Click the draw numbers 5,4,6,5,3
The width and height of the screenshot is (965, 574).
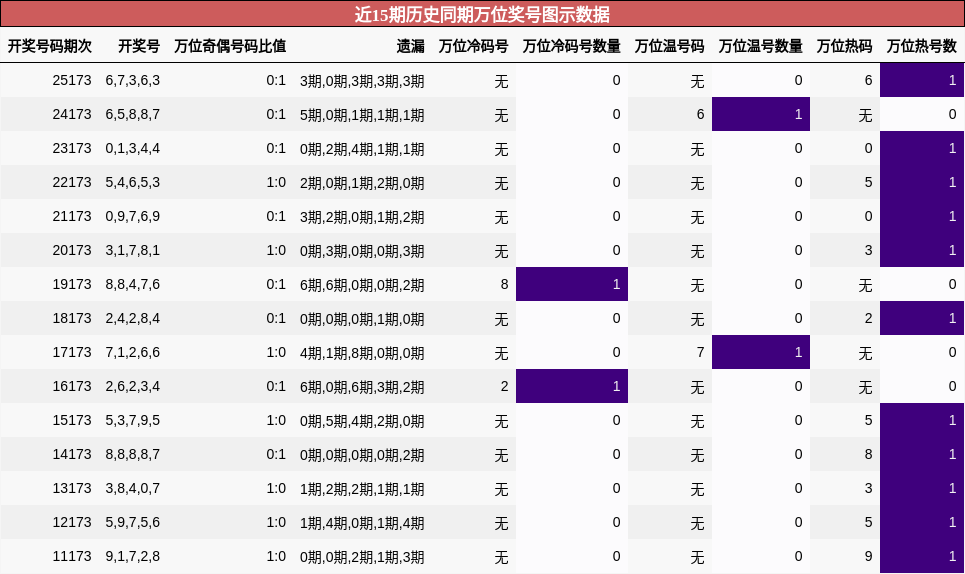coord(132,183)
